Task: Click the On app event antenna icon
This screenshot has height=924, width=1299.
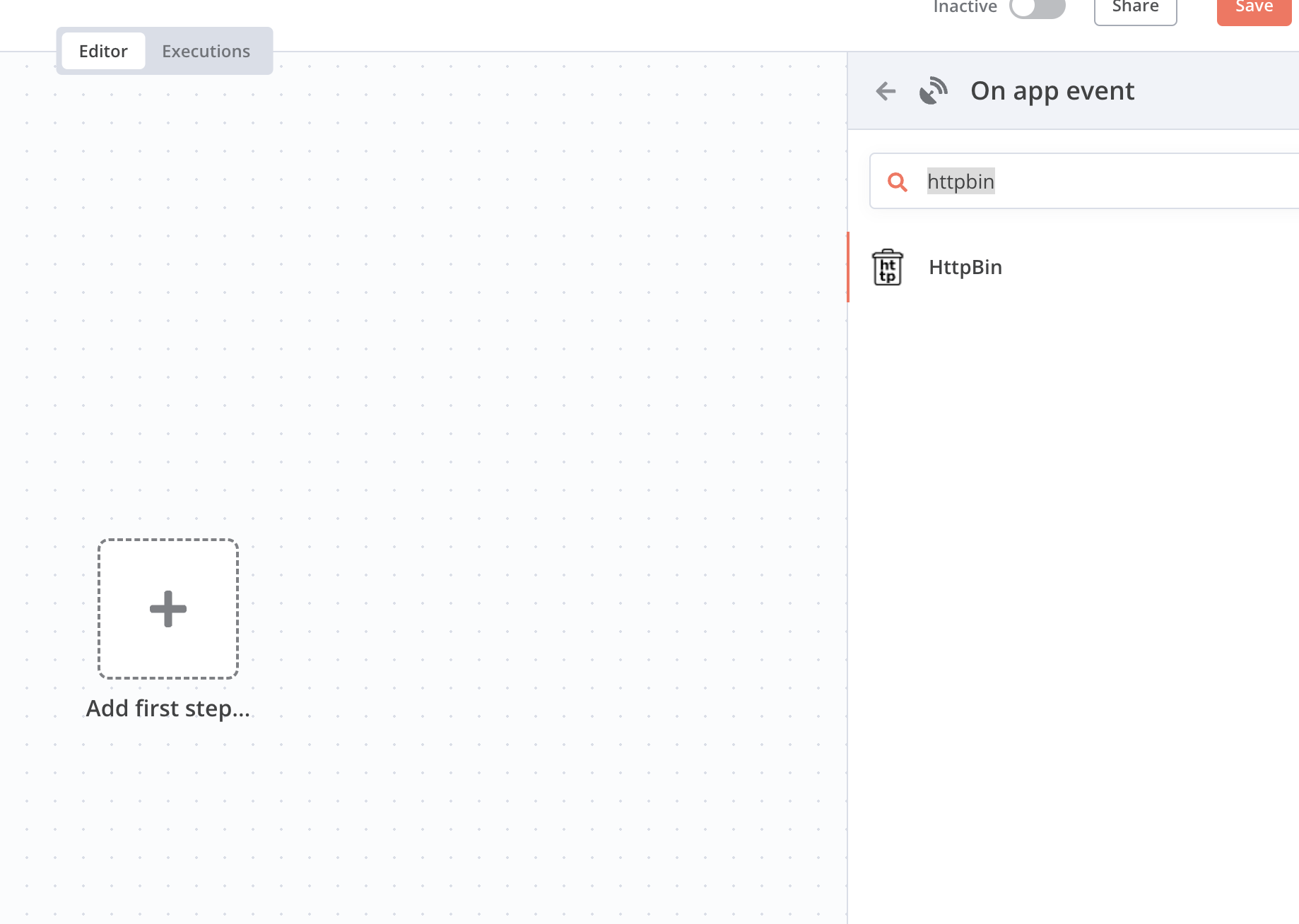Action: [934, 90]
